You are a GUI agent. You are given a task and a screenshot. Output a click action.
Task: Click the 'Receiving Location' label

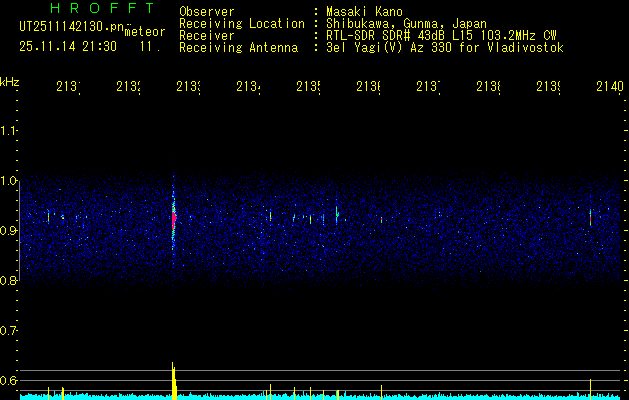242,24
